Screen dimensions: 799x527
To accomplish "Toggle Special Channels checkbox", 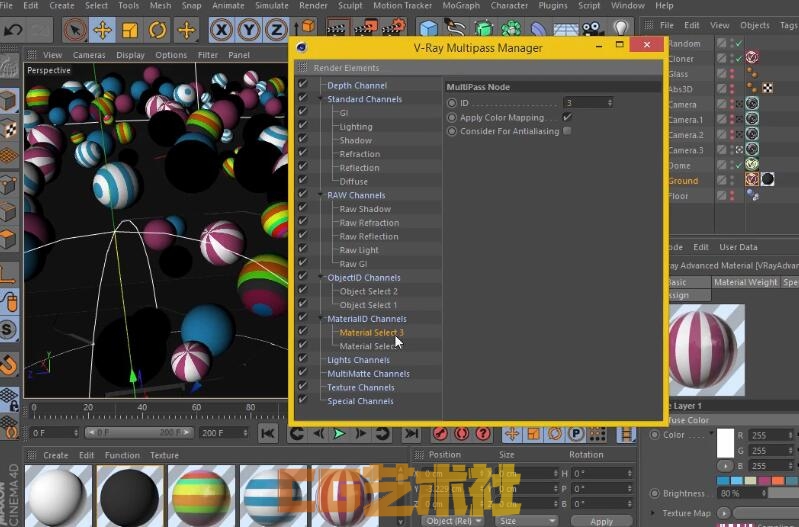I will pos(303,400).
